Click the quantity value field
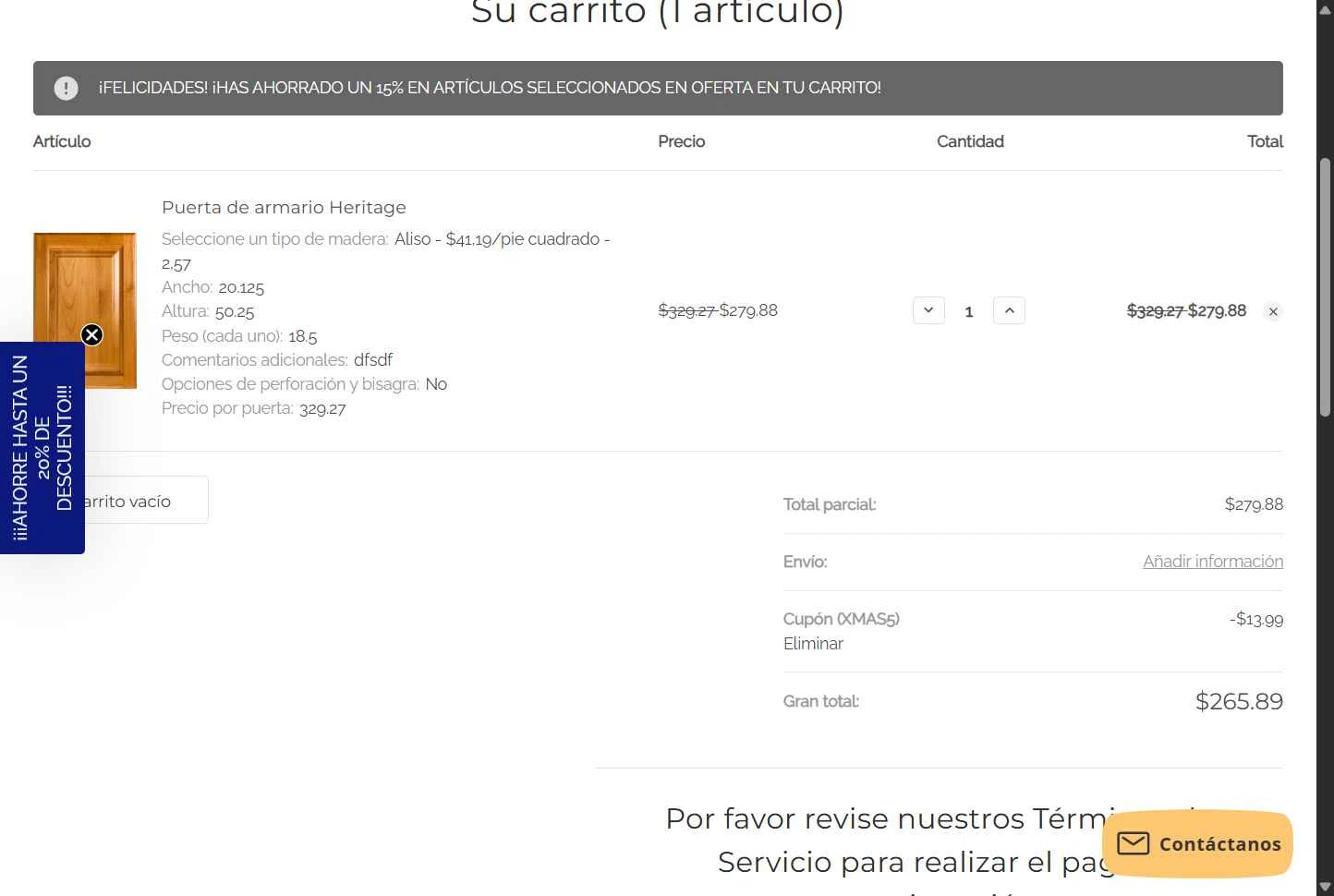 pyautogui.click(x=969, y=311)
